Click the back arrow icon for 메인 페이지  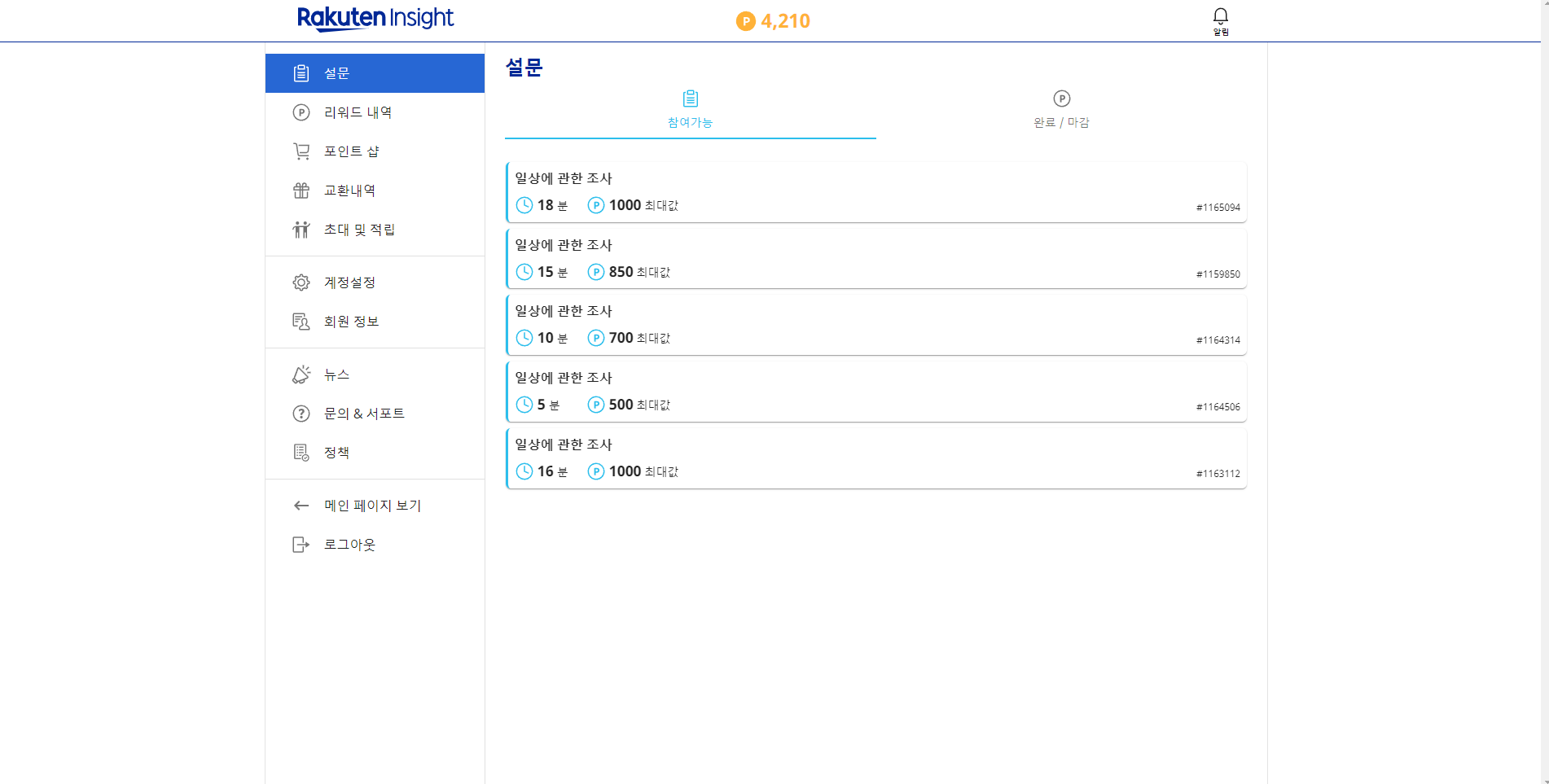(301, 506)
